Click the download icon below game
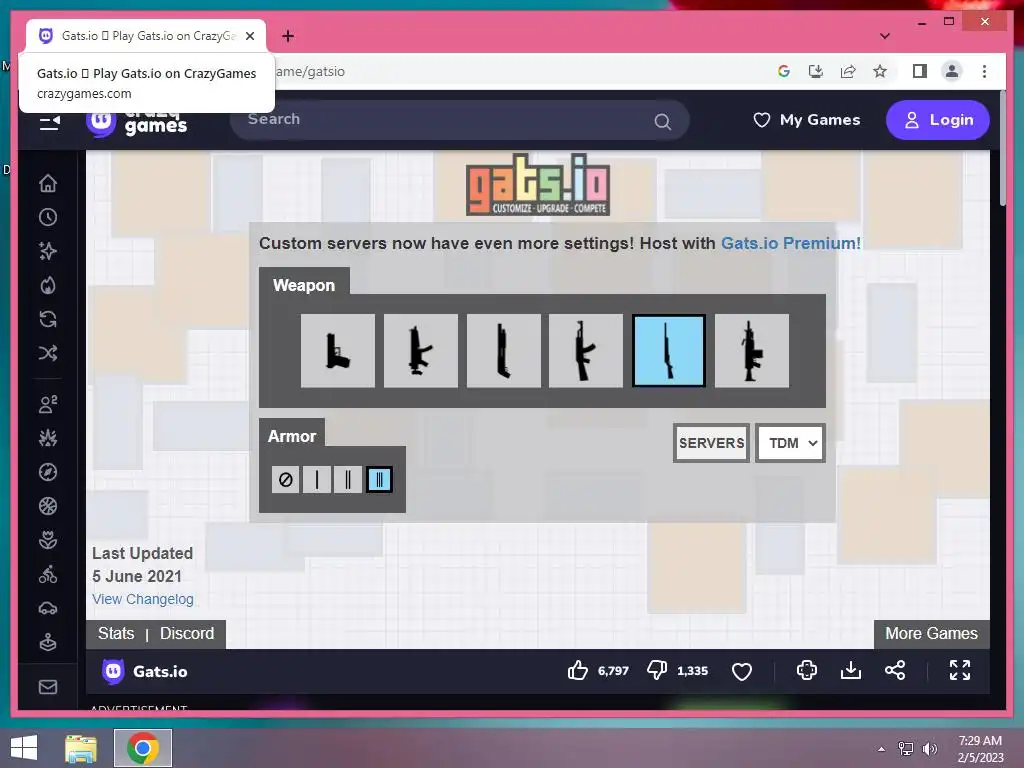Viewport: 1024px width, 768px height. click(850, 670)
